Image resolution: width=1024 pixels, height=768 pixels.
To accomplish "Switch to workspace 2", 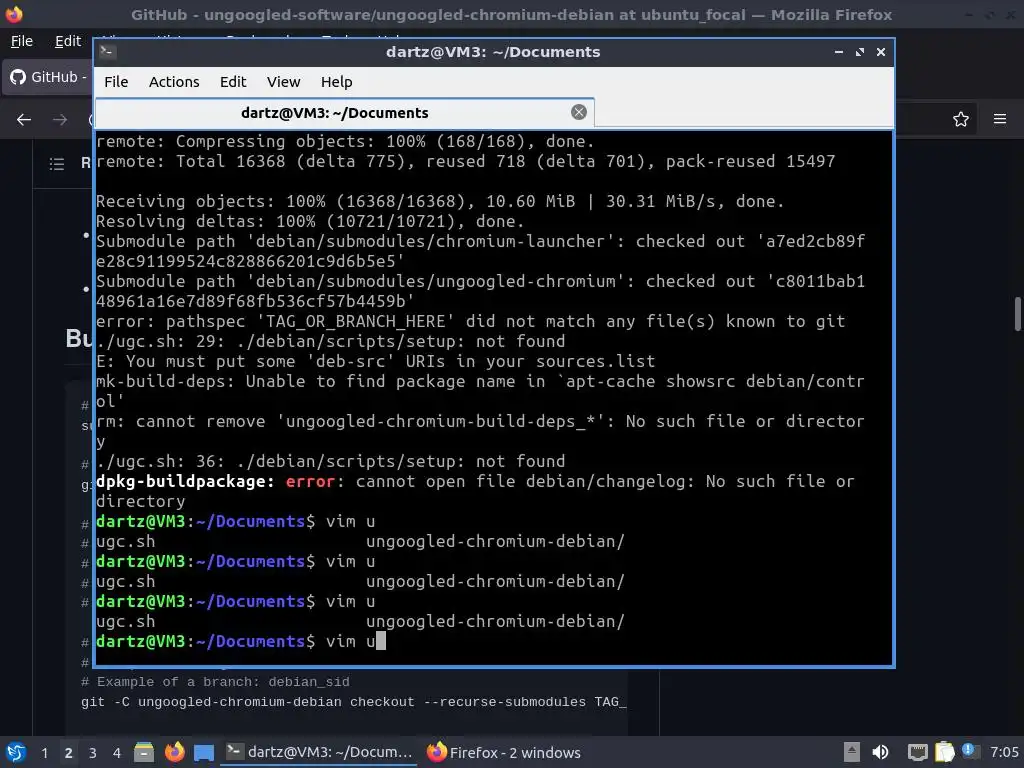I will coord(69,753).
